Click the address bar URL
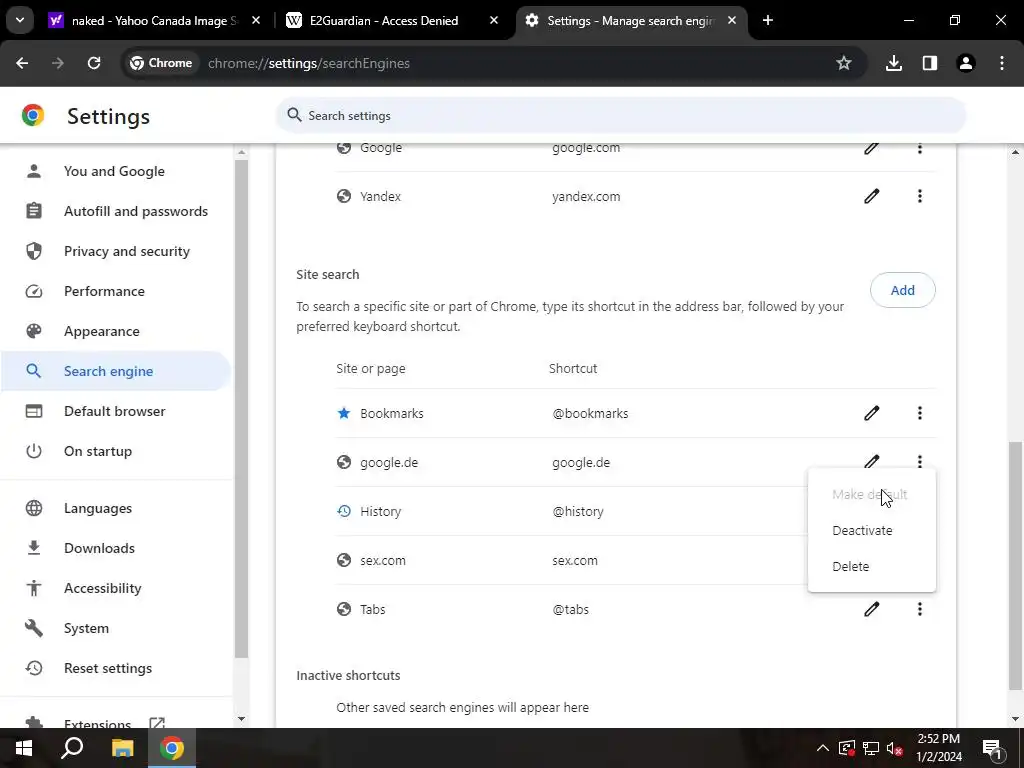The width and height of the screenshot is (1024, 768). pos(309,63)
